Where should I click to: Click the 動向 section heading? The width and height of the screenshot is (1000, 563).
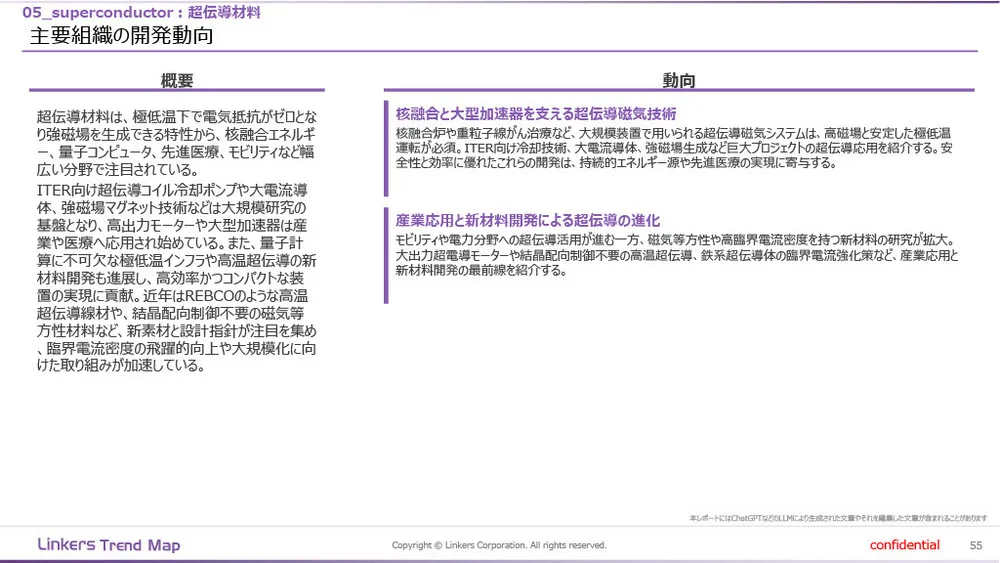pos(679,80)
